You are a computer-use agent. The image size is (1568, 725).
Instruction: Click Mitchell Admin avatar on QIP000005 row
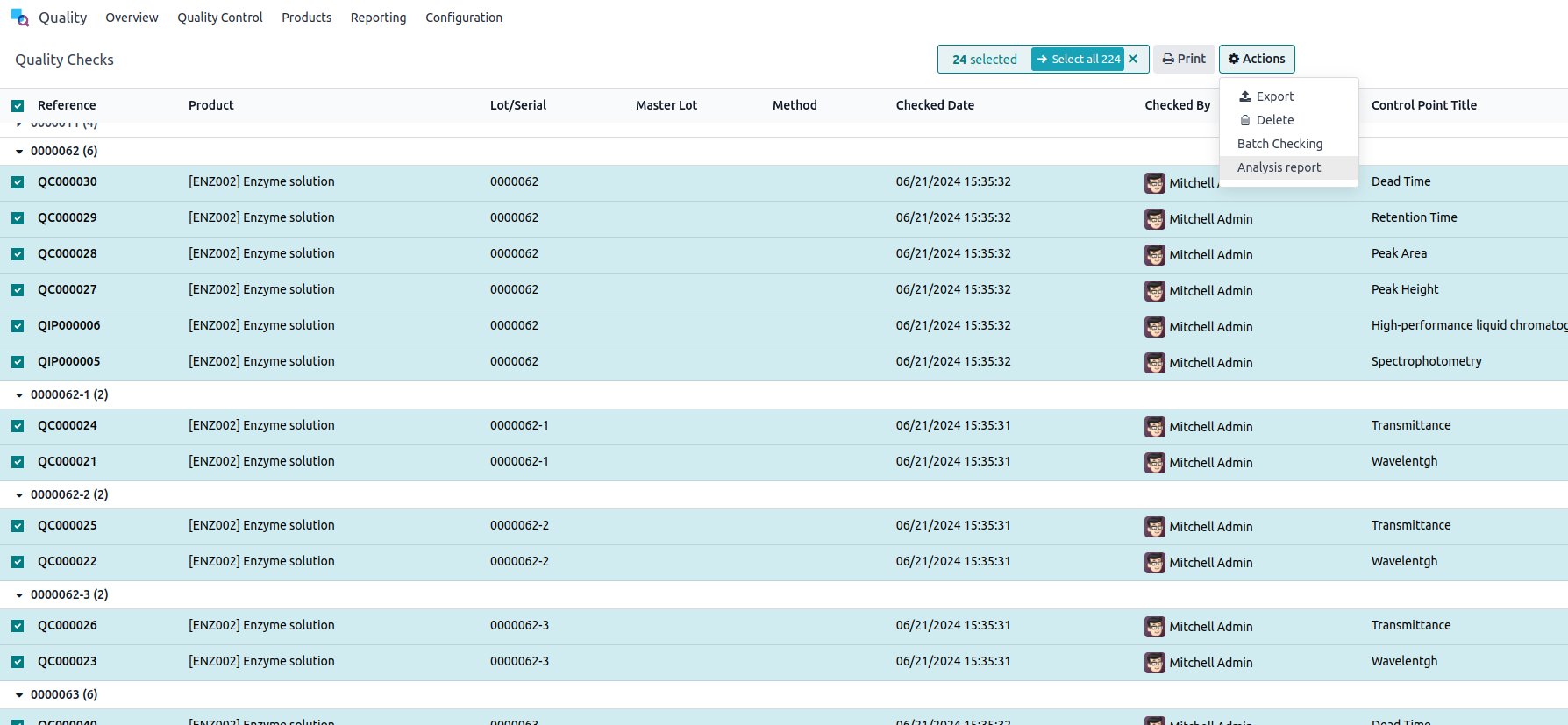1154,363
